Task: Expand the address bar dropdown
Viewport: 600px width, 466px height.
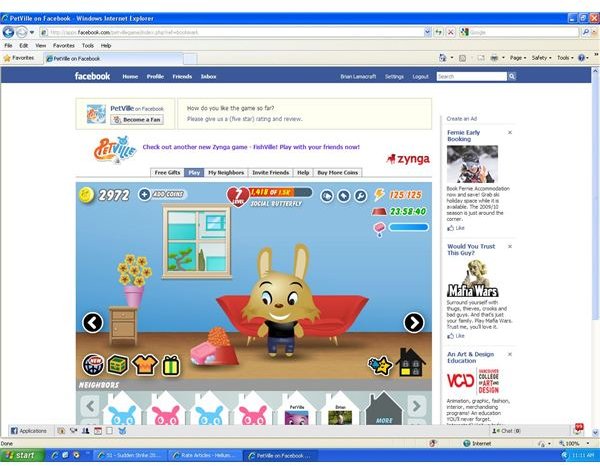Action: click(x=427, y=33)
